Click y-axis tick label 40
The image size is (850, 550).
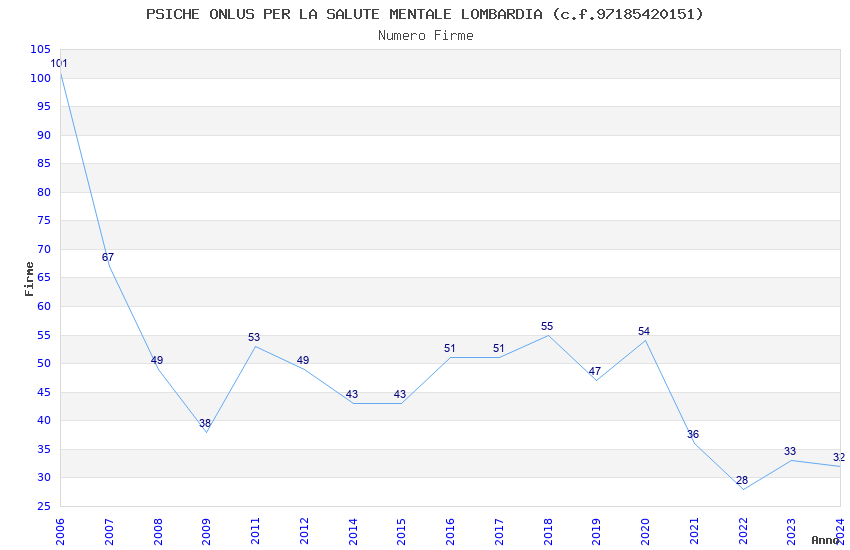click(44, 420)
